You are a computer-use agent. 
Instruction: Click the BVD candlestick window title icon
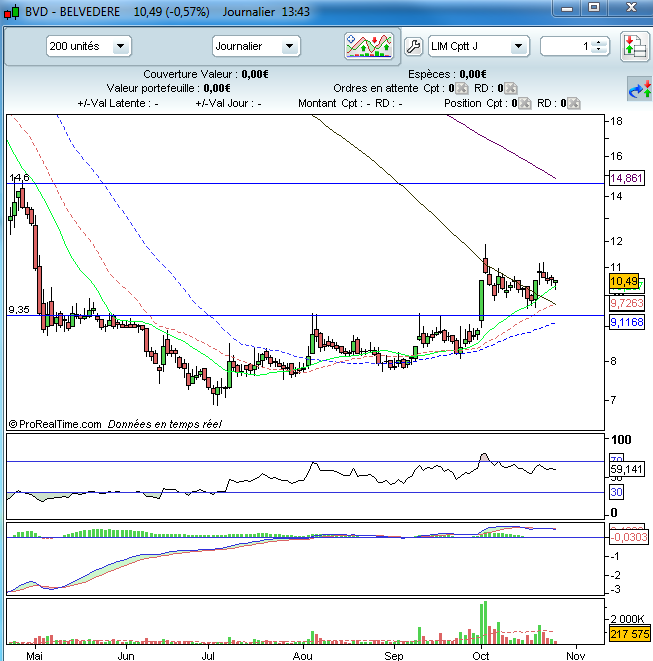11,12
